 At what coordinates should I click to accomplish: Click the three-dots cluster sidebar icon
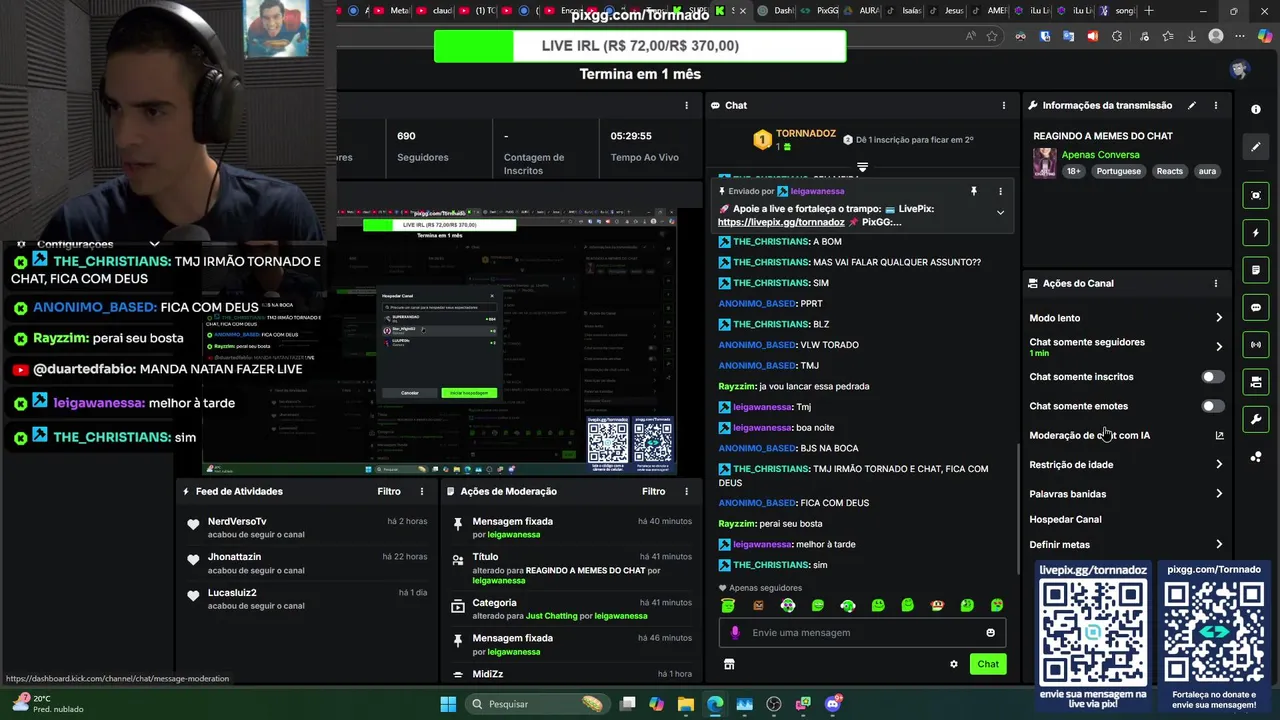point(1256,457)
